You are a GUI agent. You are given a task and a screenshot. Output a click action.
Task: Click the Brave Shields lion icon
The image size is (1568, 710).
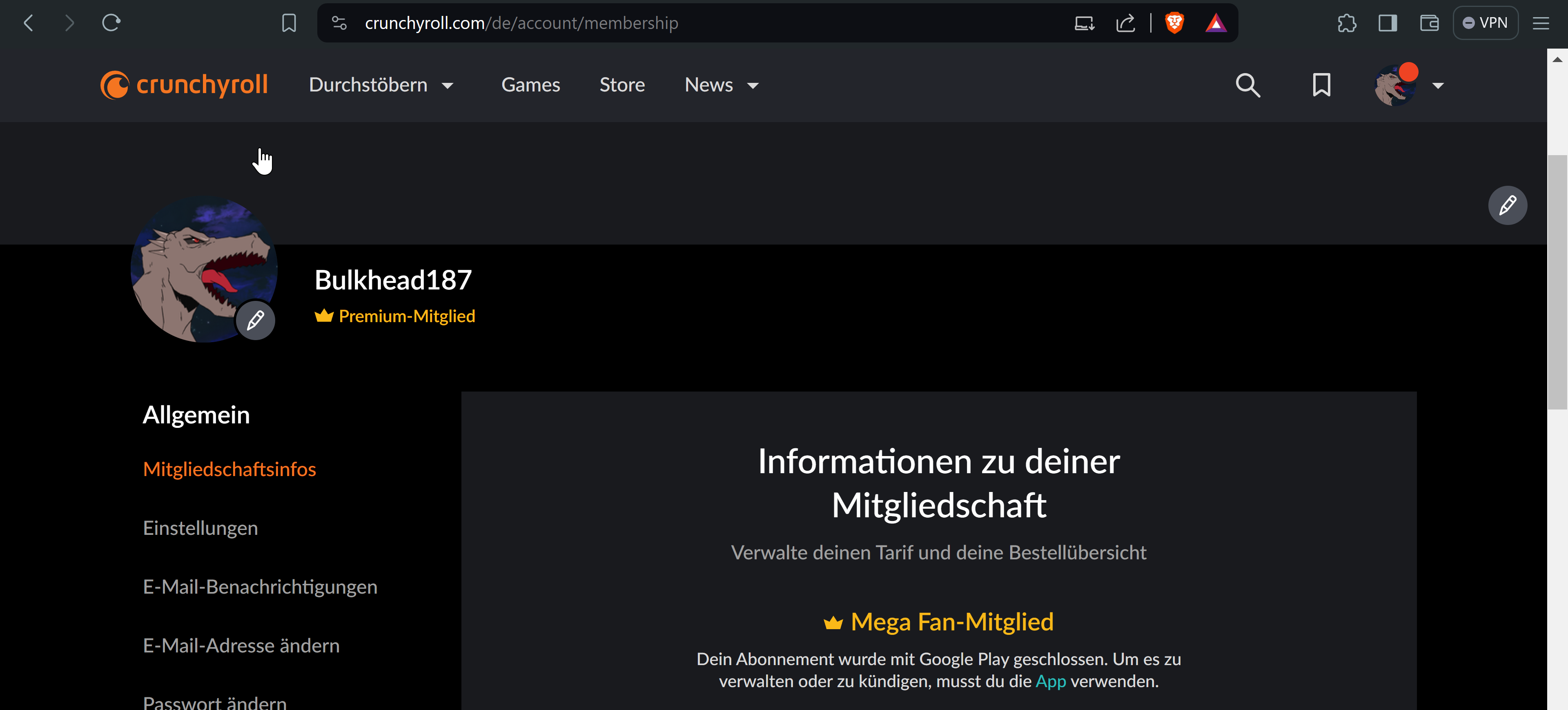[x=1174, y=23]
